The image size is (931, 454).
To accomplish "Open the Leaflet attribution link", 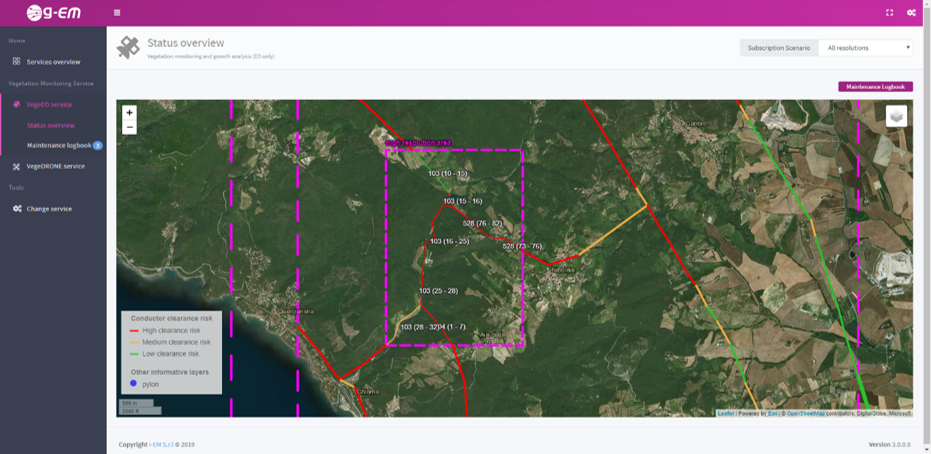I will (725, 413).
